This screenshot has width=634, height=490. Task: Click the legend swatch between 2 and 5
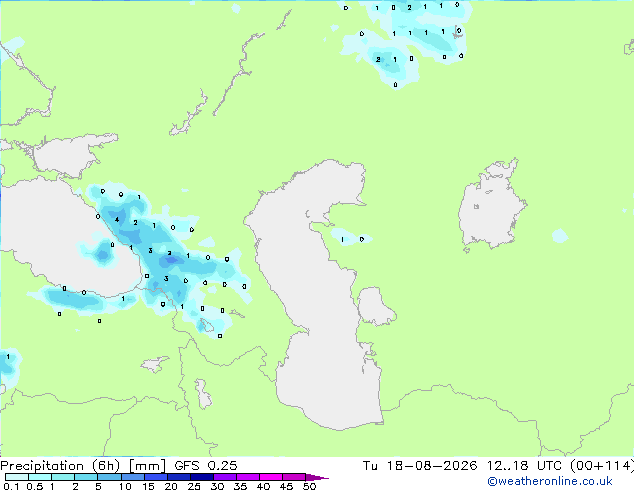(86, 477)
